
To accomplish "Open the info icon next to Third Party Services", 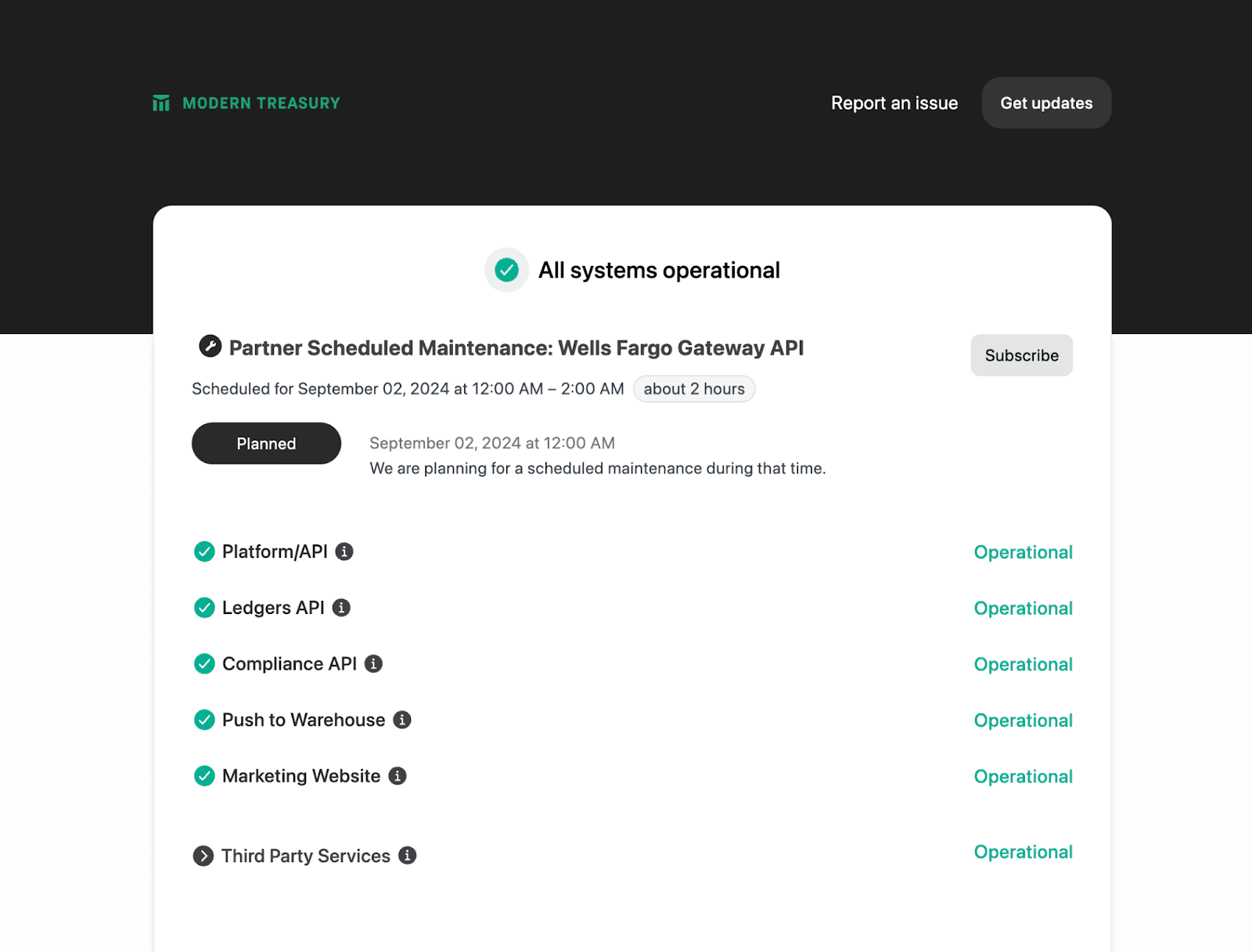I will [408, 856].
